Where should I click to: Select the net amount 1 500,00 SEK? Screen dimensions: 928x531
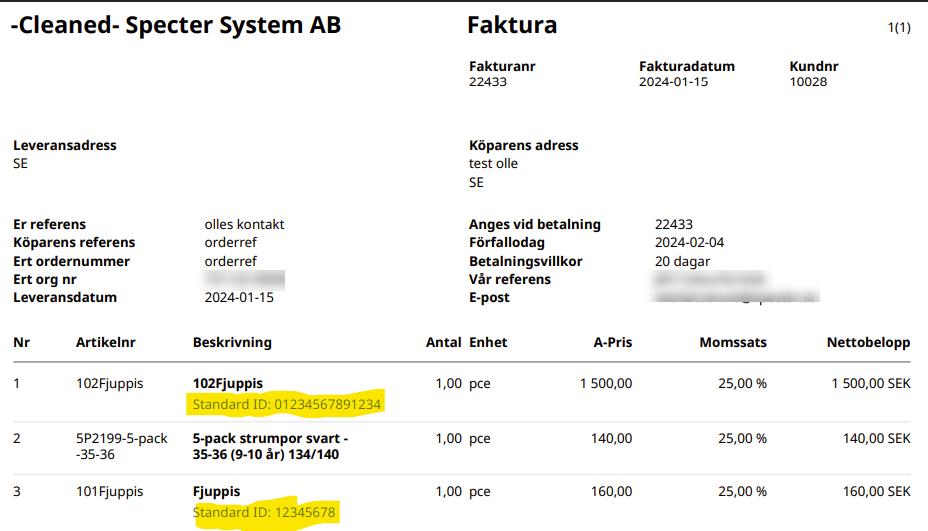870,382
